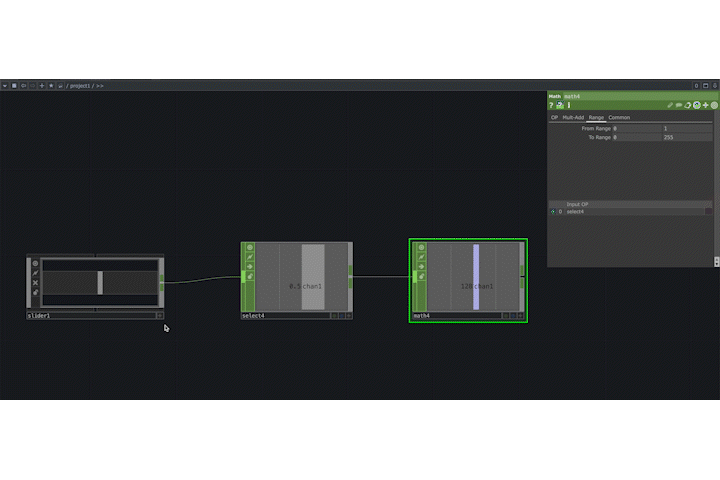Click the purple bar in math4 viewer

[x=476, y=277]
